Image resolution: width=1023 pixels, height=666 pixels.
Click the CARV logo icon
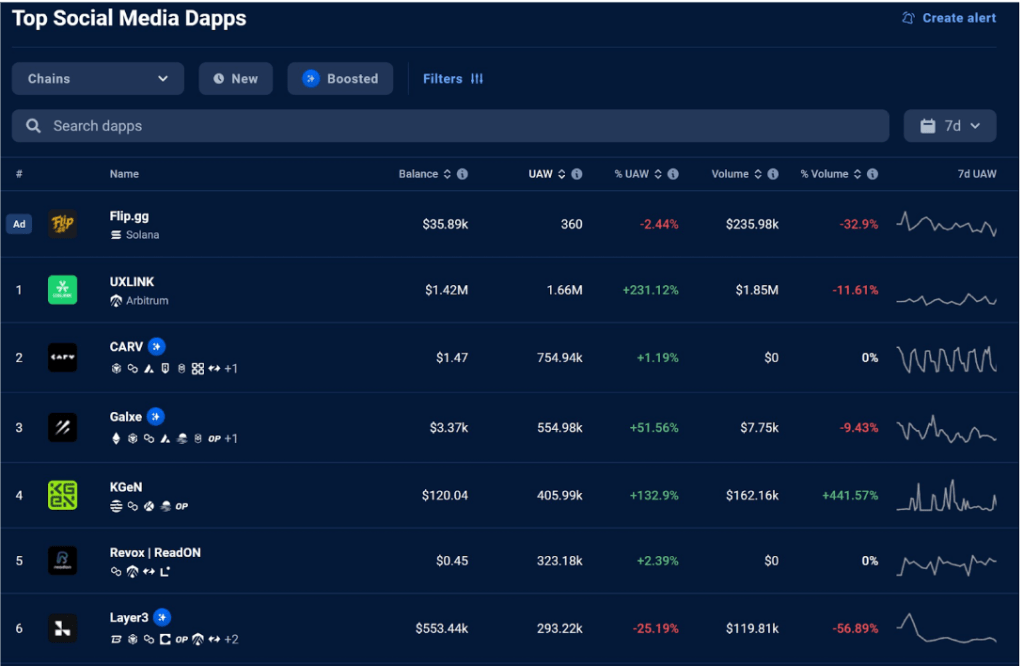pyautogui.click(x=63, y=358)
